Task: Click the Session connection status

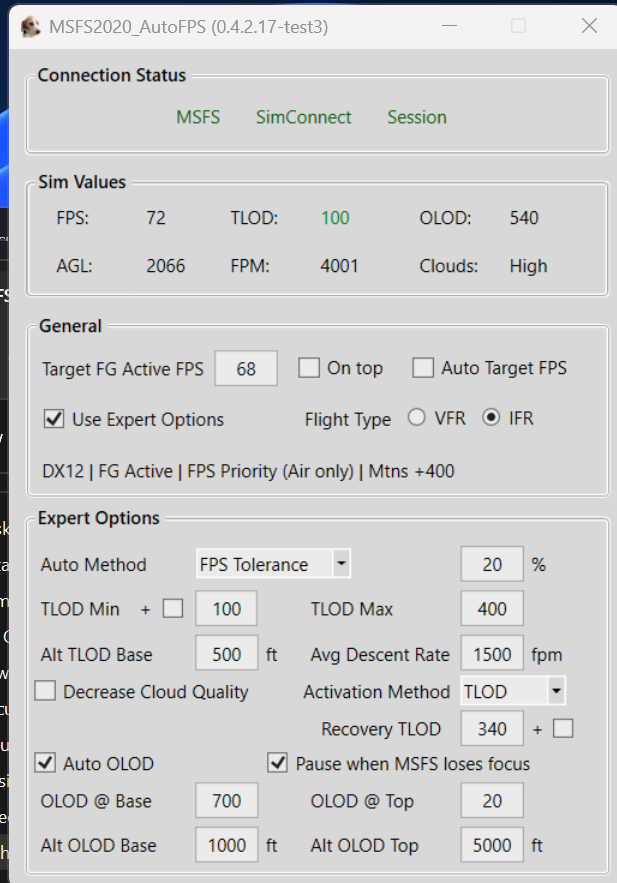Action: coord(417,117)
